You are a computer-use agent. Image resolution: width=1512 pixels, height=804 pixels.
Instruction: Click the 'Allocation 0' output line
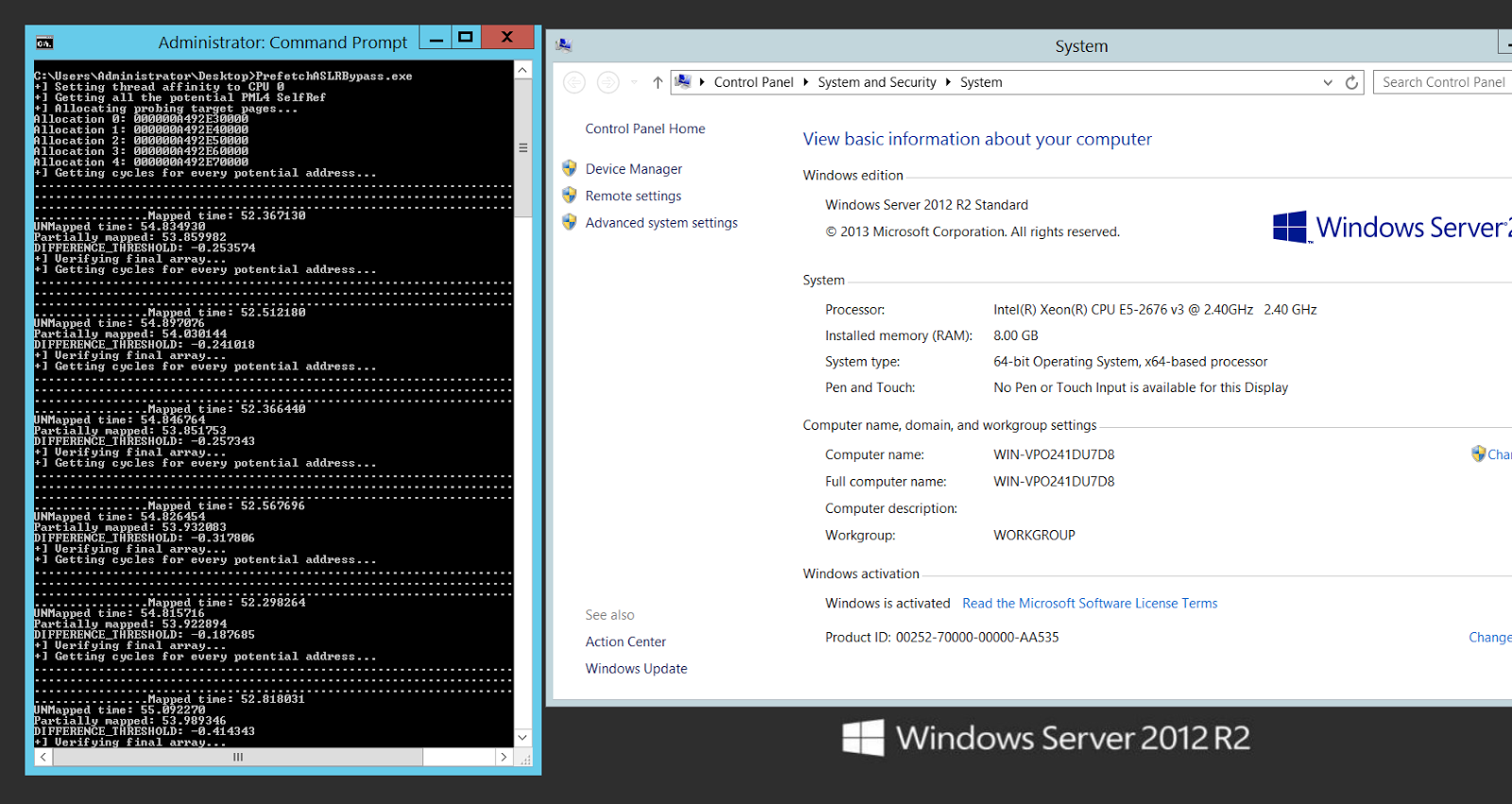tap(142, 119)
